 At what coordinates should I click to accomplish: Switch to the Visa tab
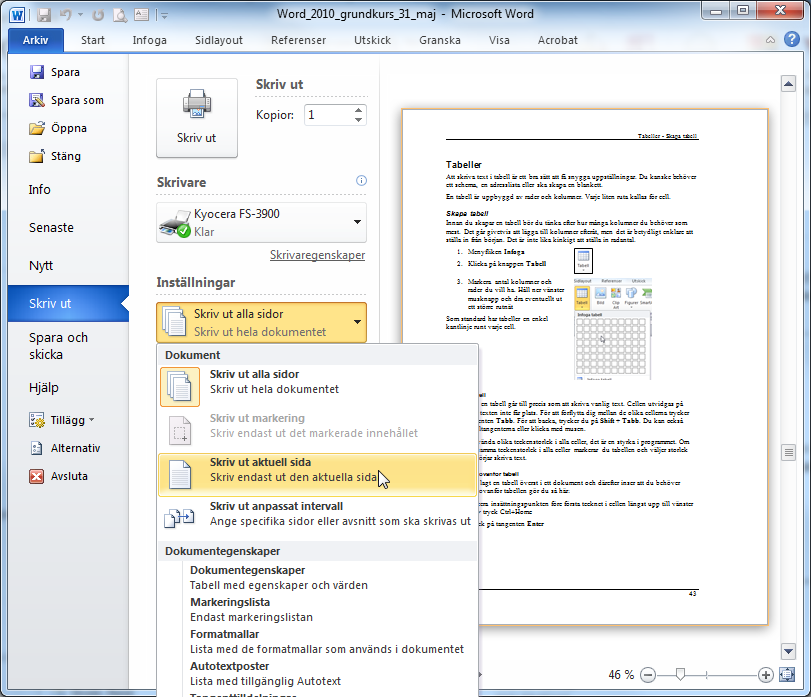[499, 40]
